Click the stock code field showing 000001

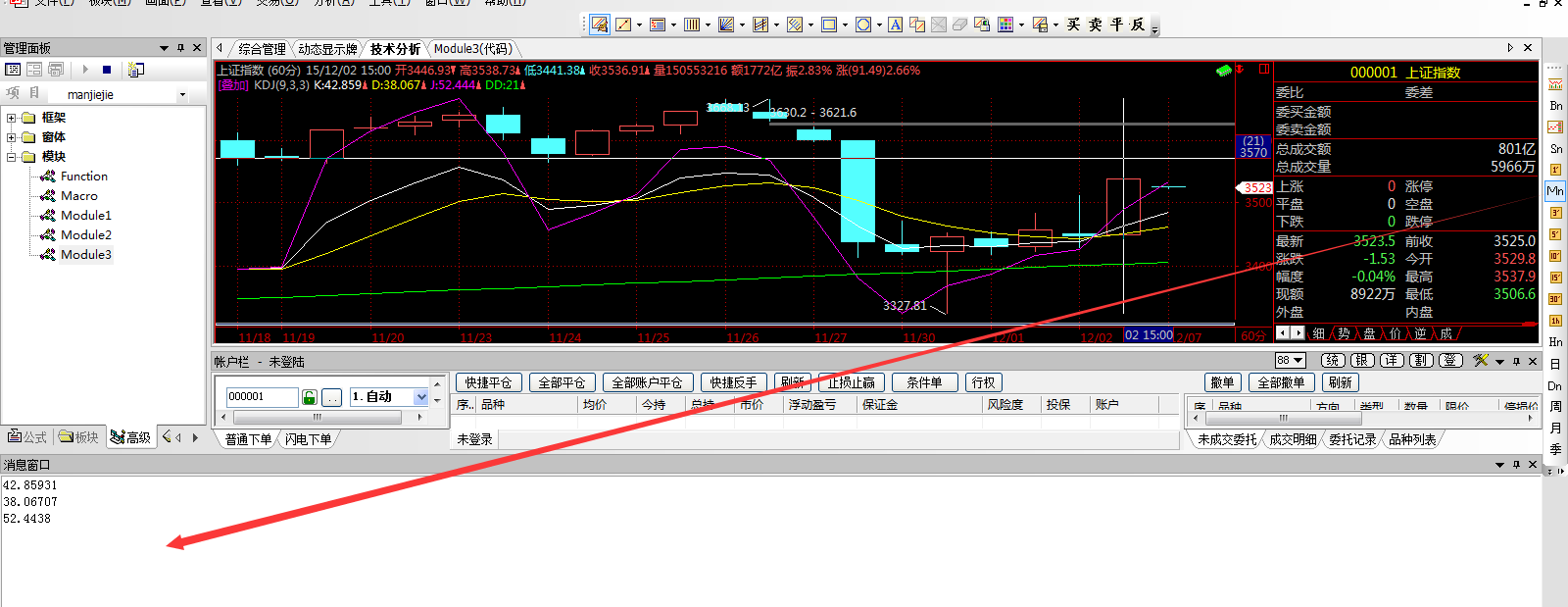point(262,397)
